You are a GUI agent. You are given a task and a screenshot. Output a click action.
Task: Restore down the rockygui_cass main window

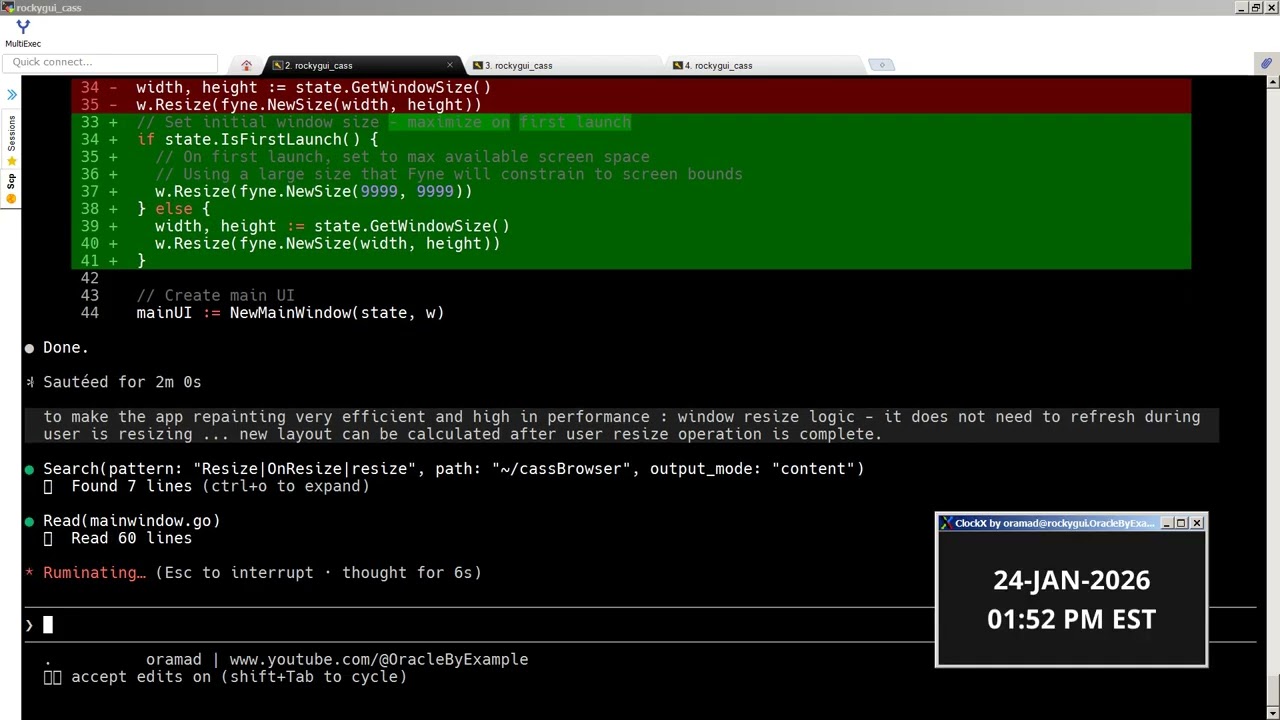[1256, 7]
